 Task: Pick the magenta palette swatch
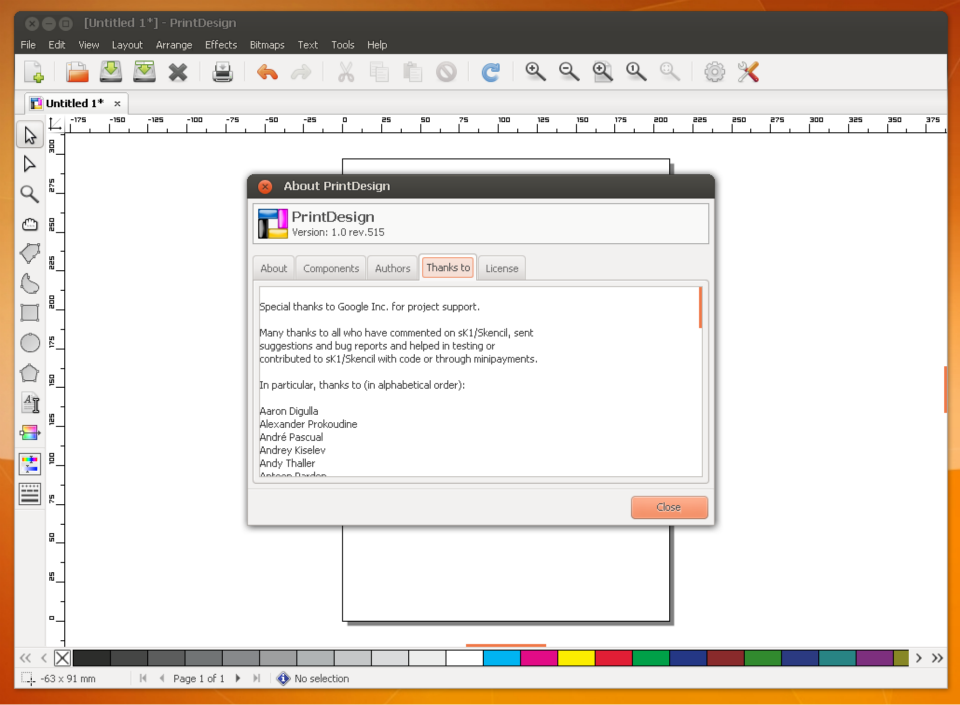click(x=539, y=658)
